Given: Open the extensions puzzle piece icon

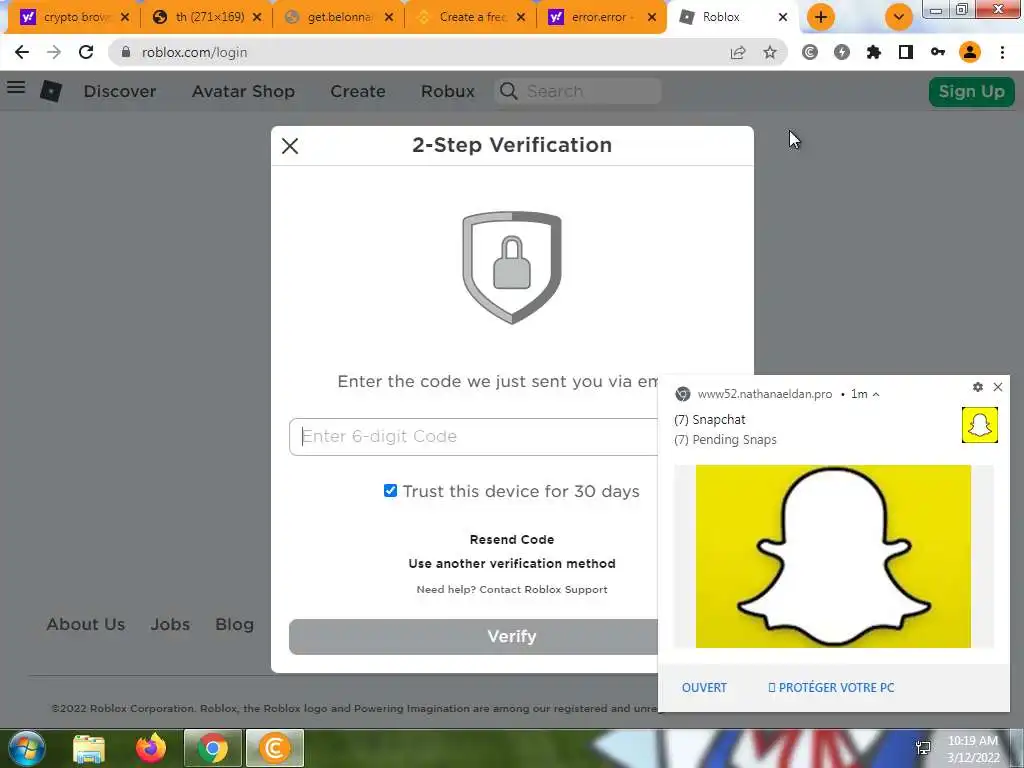Looking at the screenshot, I should point(874,52).
